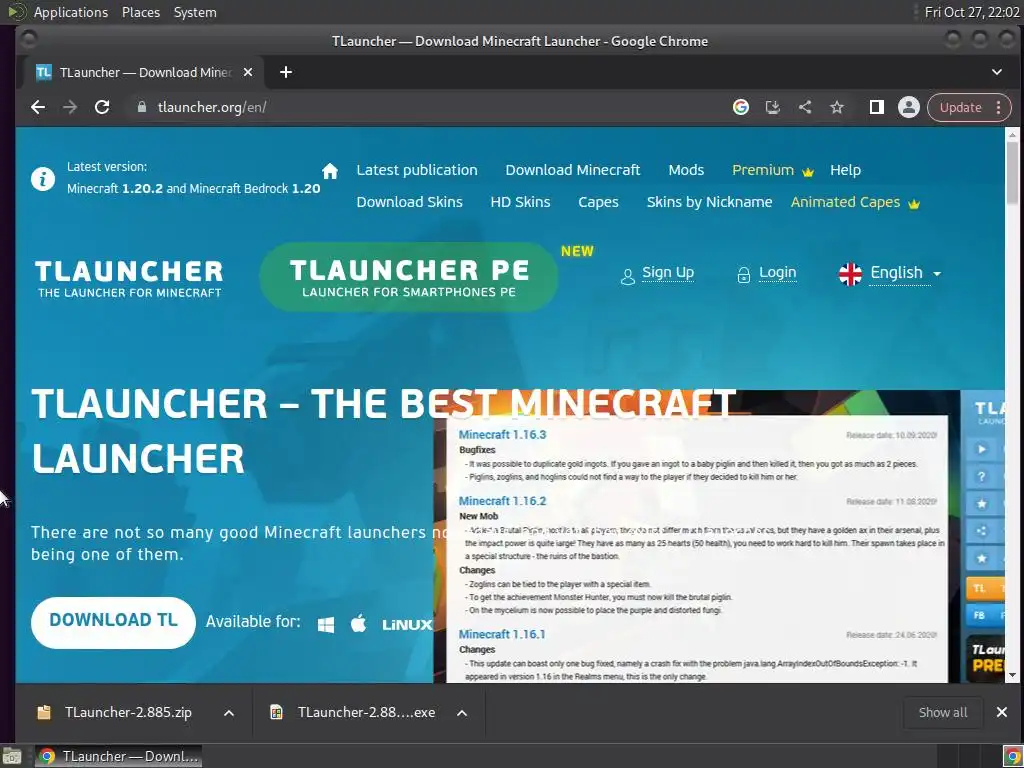Click the Login link
Screen dimensions: 1024x768
click(777, 272)
